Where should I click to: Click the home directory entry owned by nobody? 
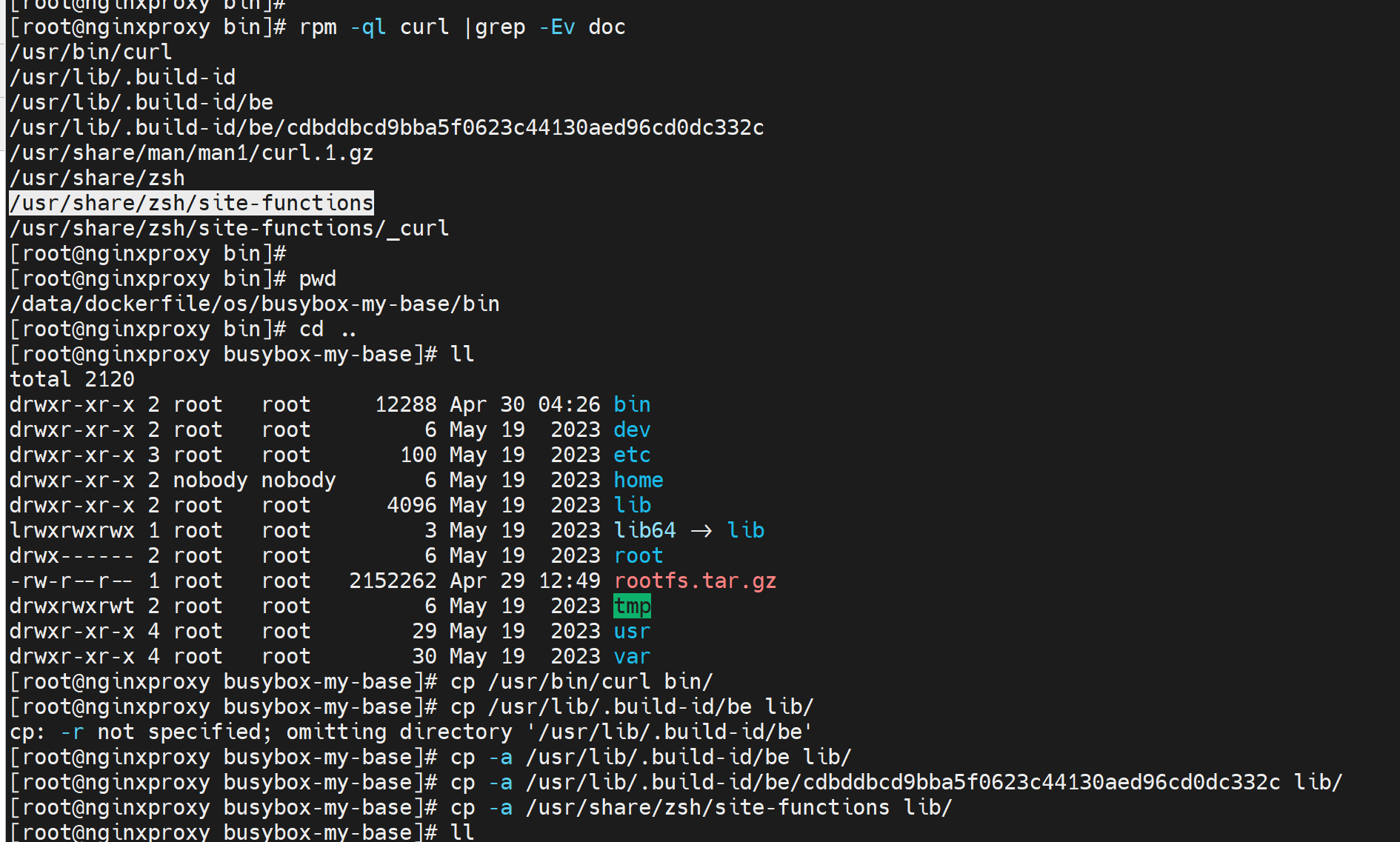click(x=638, y=480)
